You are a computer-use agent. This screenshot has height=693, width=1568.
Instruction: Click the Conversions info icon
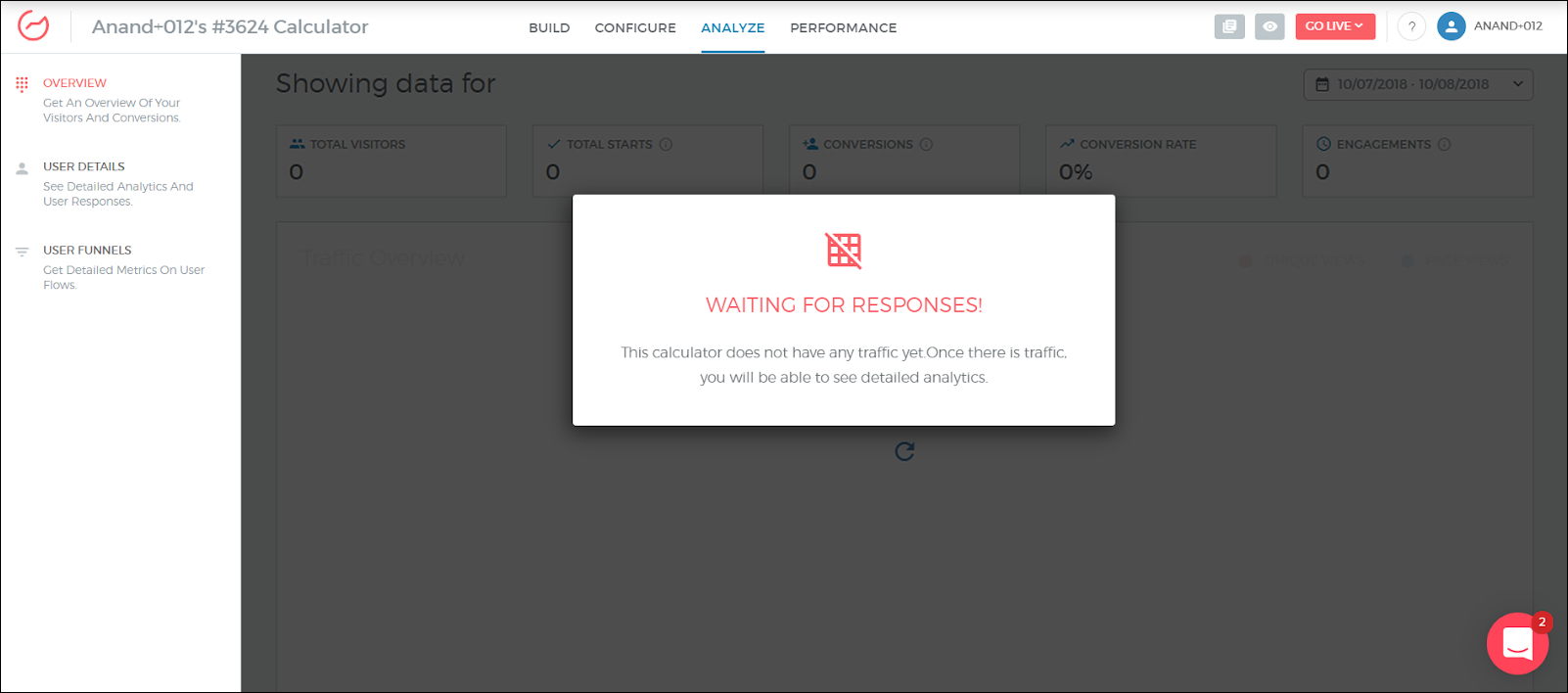(926, 145)
